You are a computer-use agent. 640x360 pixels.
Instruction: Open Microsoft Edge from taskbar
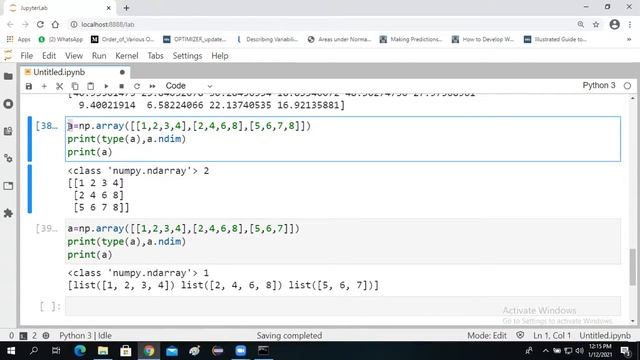[x=80, y=351]
